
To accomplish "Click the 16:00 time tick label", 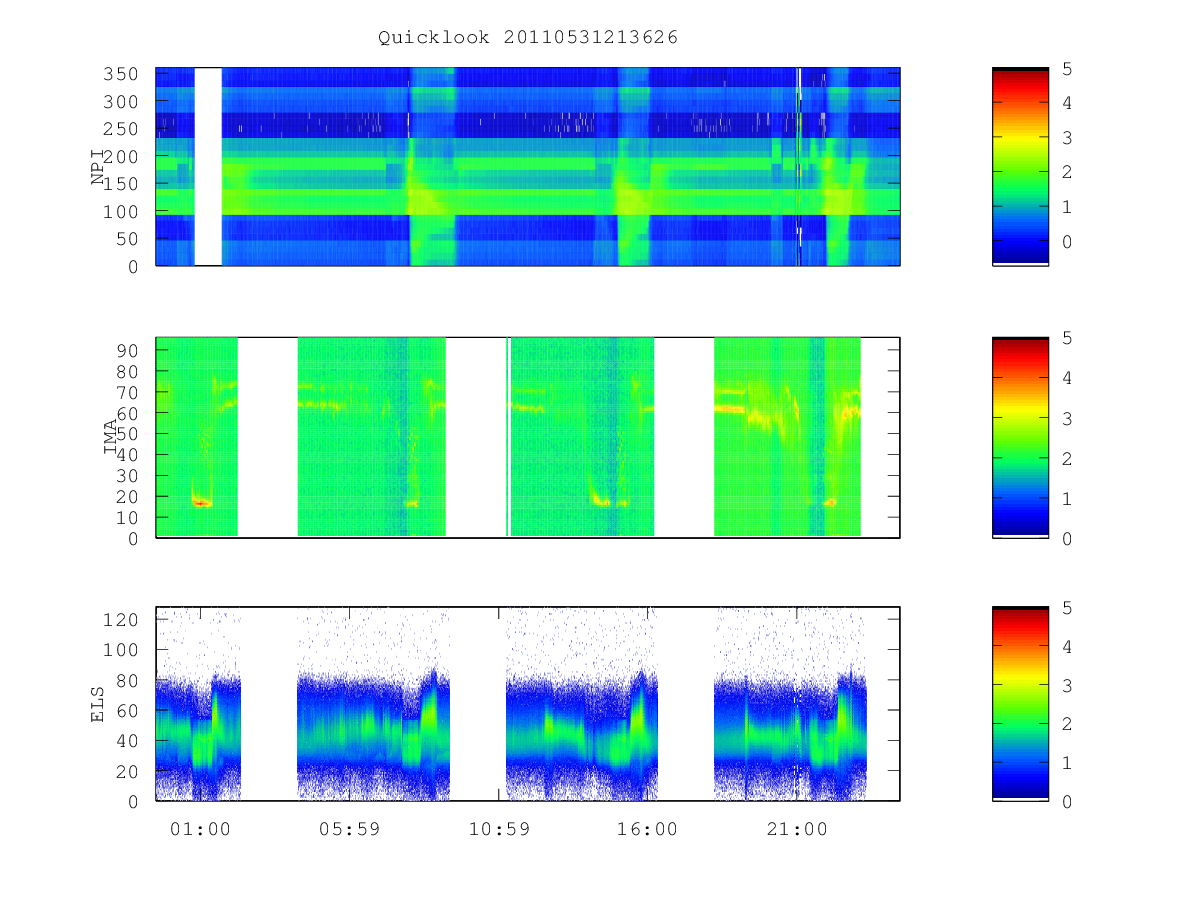I will 648,829.
